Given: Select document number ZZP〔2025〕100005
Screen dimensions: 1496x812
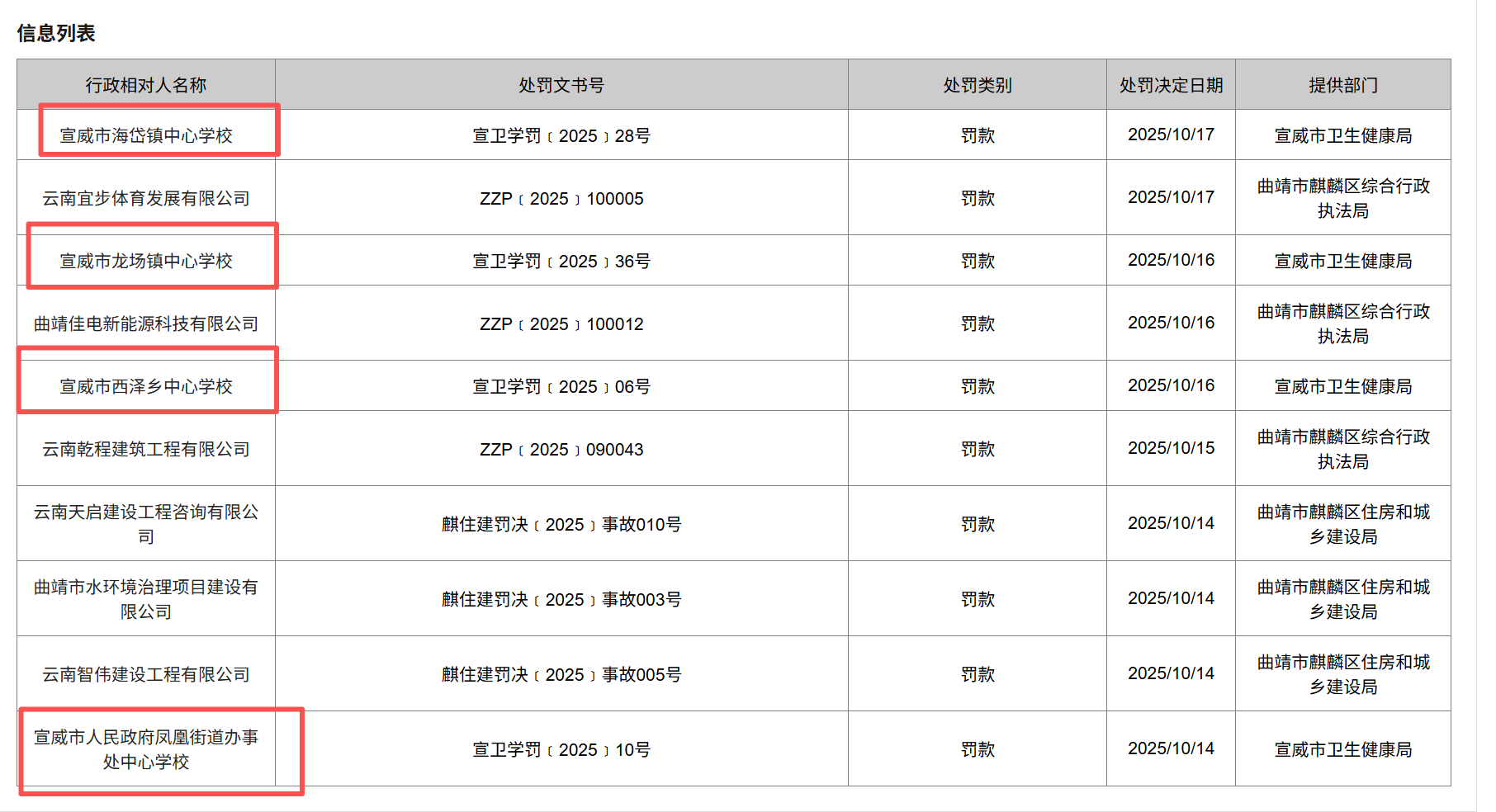Looking at the screenshot, I should point(561,198).
